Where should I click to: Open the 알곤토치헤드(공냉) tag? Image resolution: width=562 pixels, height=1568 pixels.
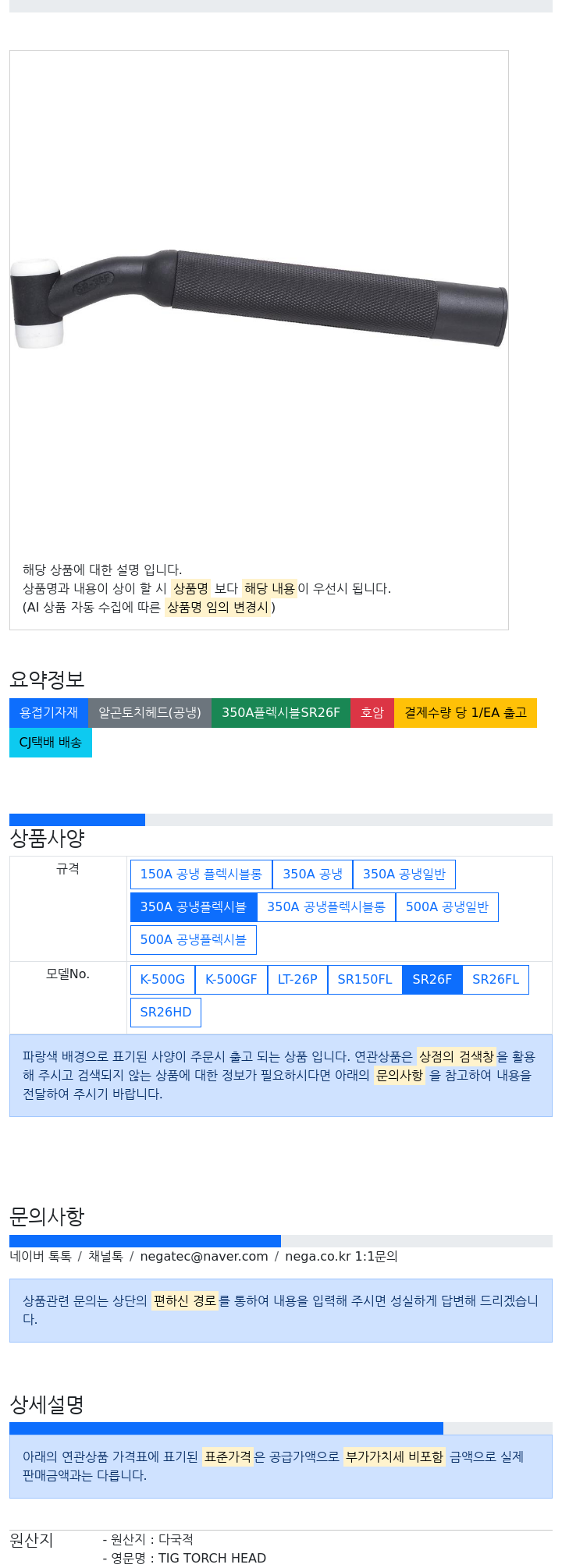click(150, 712)
